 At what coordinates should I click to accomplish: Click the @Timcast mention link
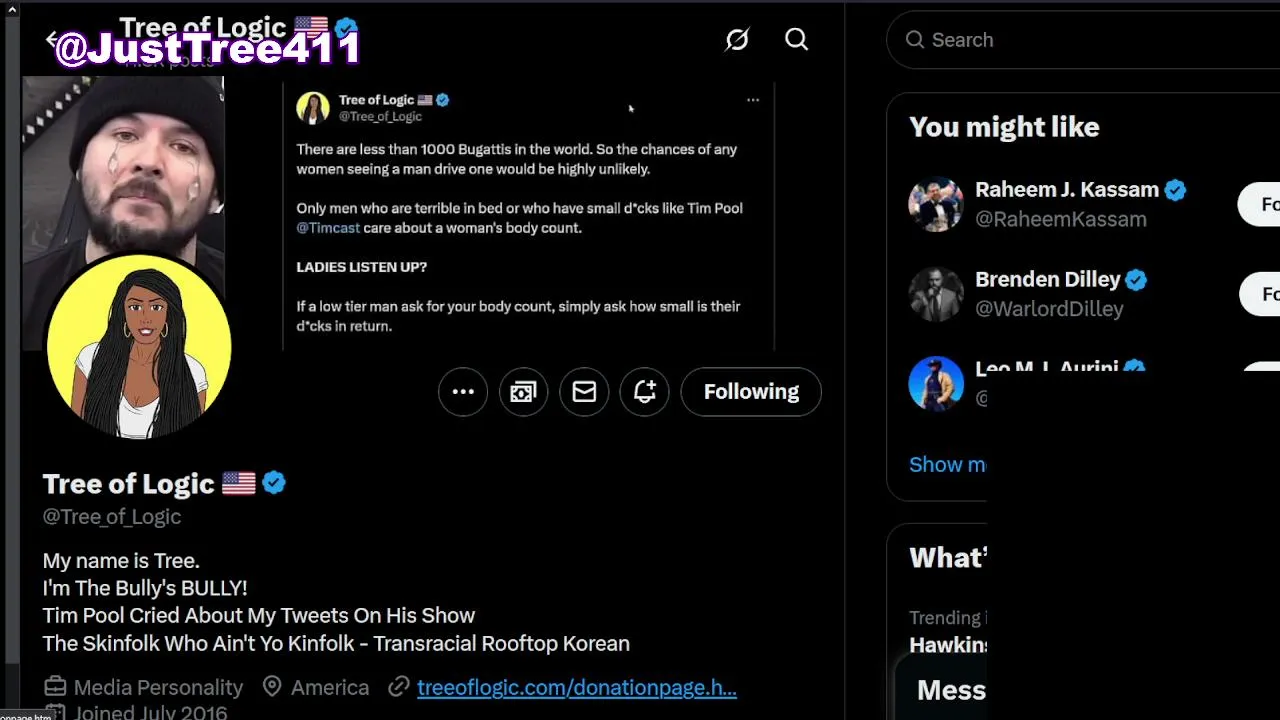(328, 228)
